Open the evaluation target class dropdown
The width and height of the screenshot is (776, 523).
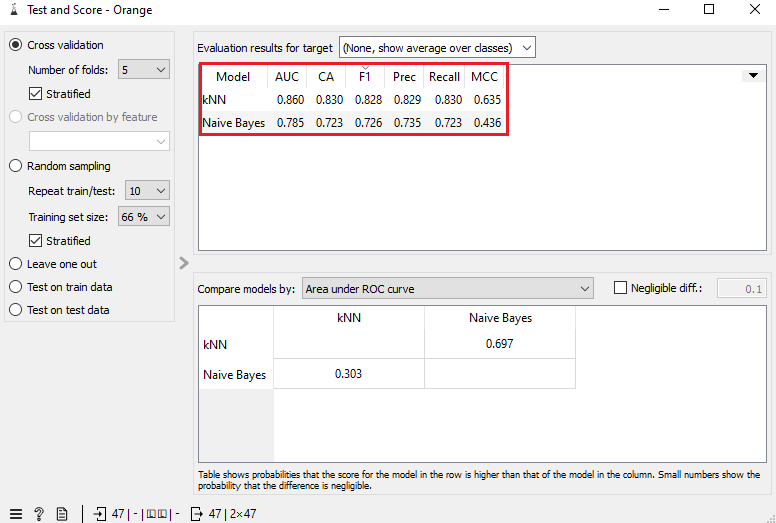[x=437, y=48]
